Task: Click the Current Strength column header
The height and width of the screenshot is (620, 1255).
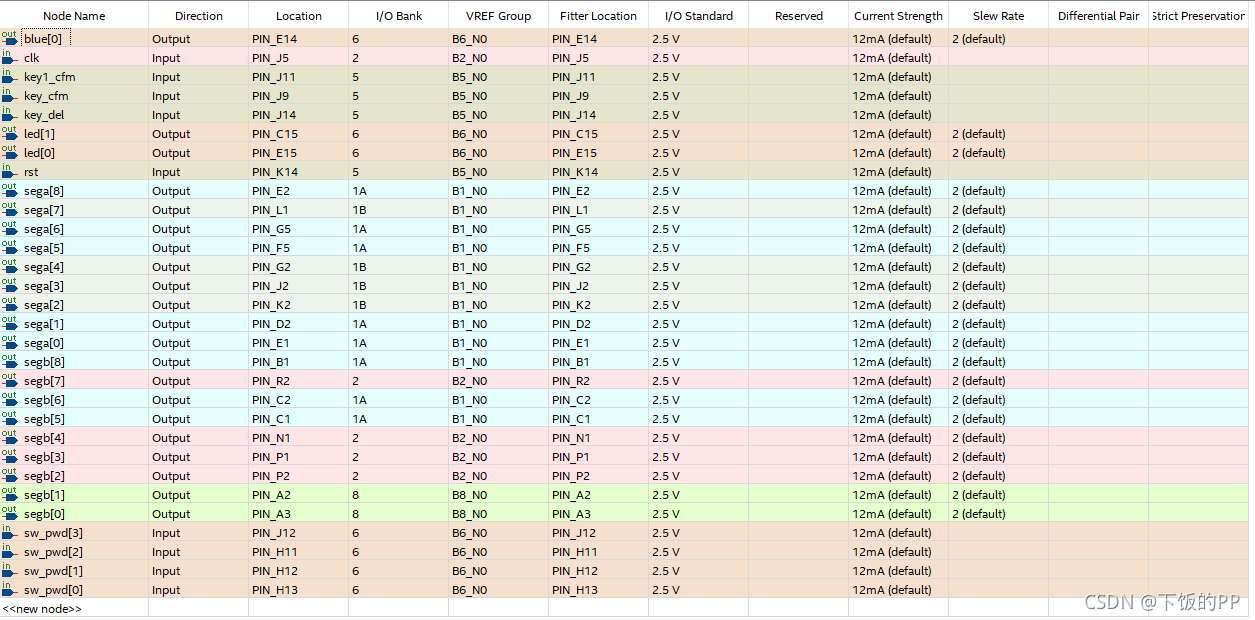Action: (x=898, y=16)
